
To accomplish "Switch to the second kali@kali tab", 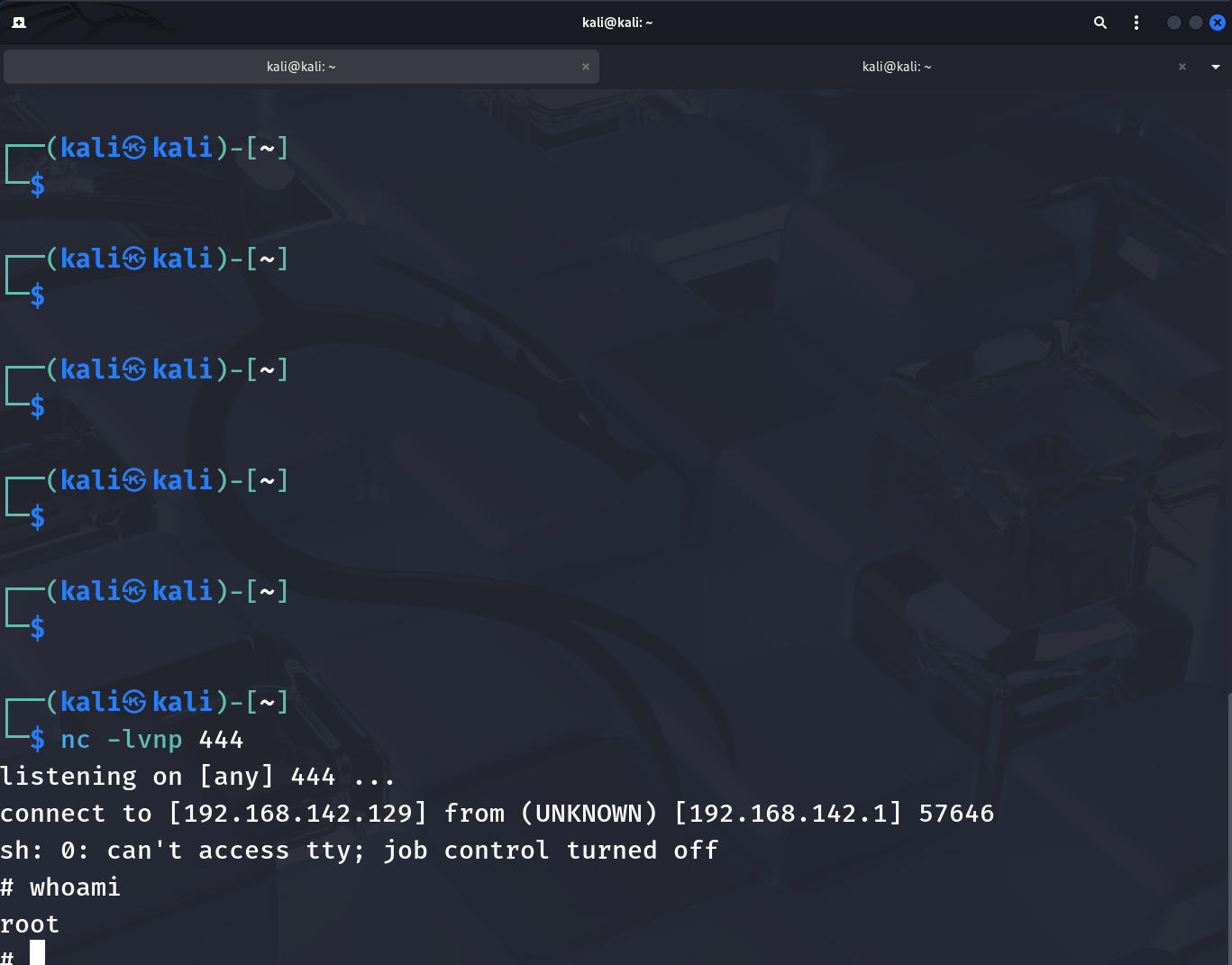I will pos(896,67).
